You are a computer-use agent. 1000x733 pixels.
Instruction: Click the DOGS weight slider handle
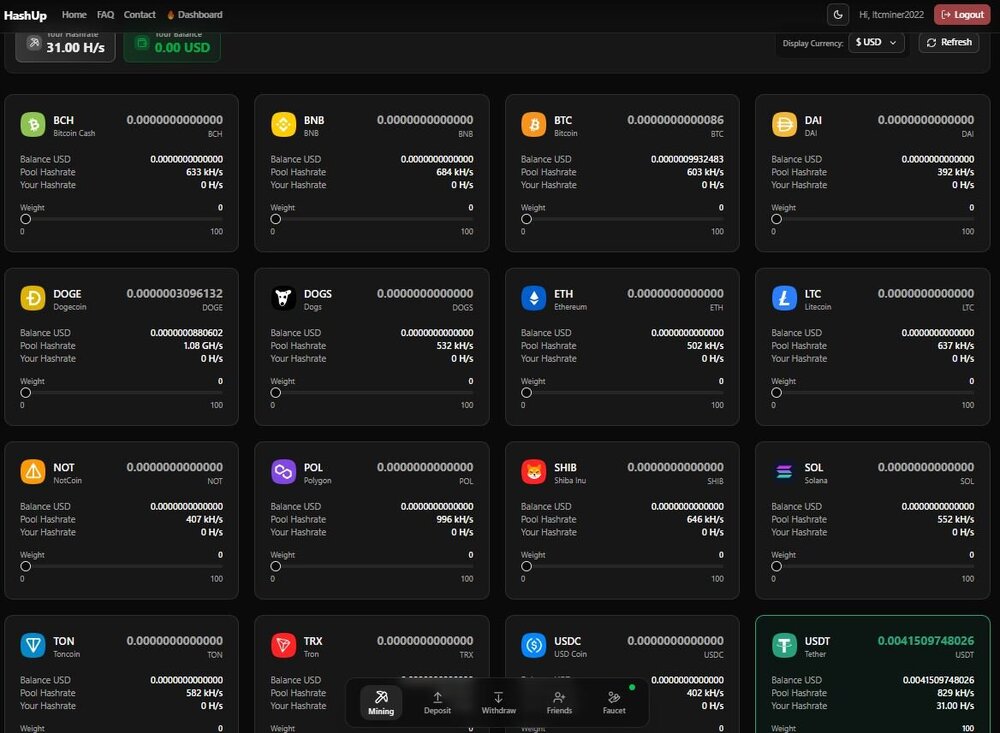[x=276, y=392]
